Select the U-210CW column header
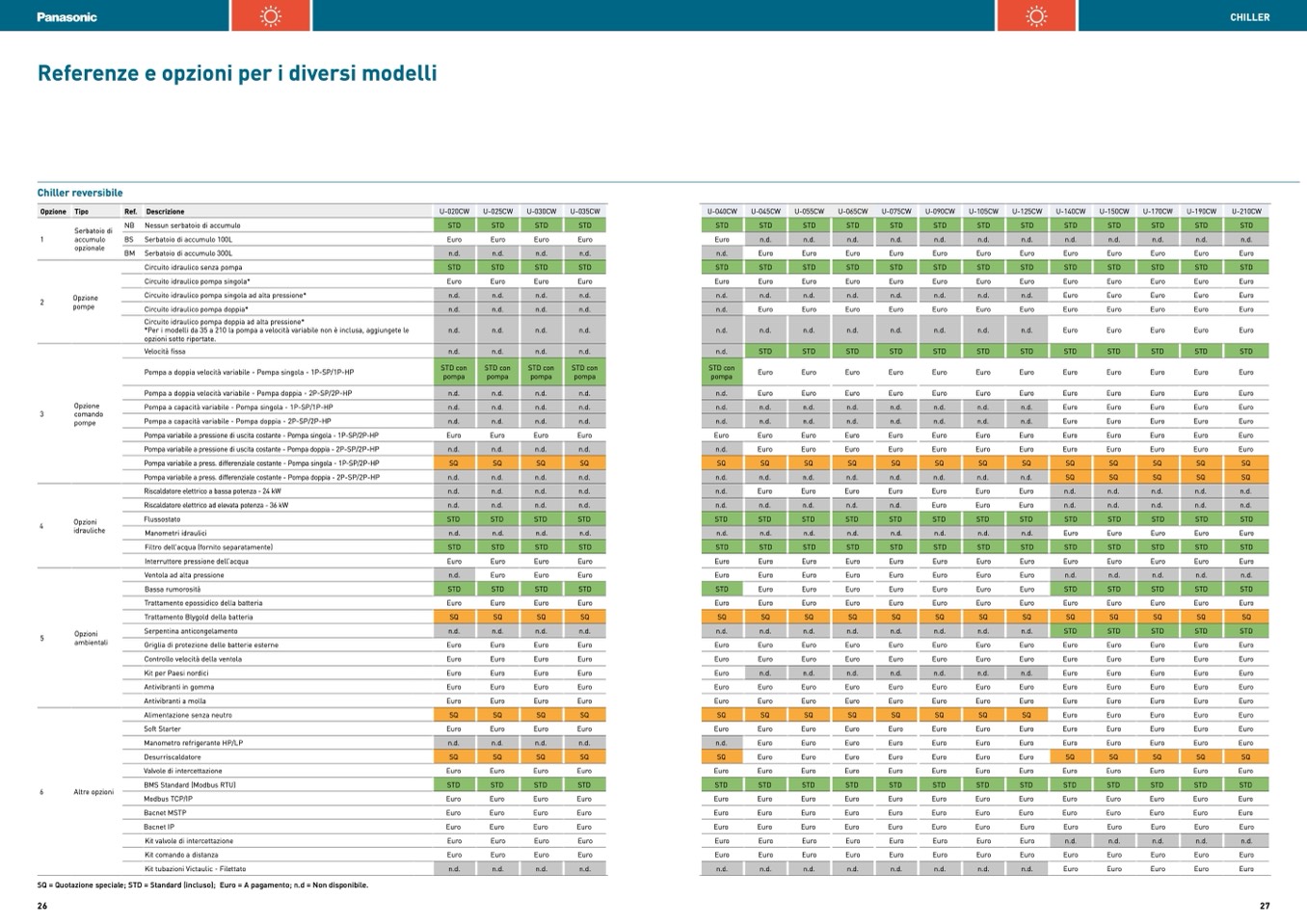This screenshot has width=1307, height=924. point(1245,211)
